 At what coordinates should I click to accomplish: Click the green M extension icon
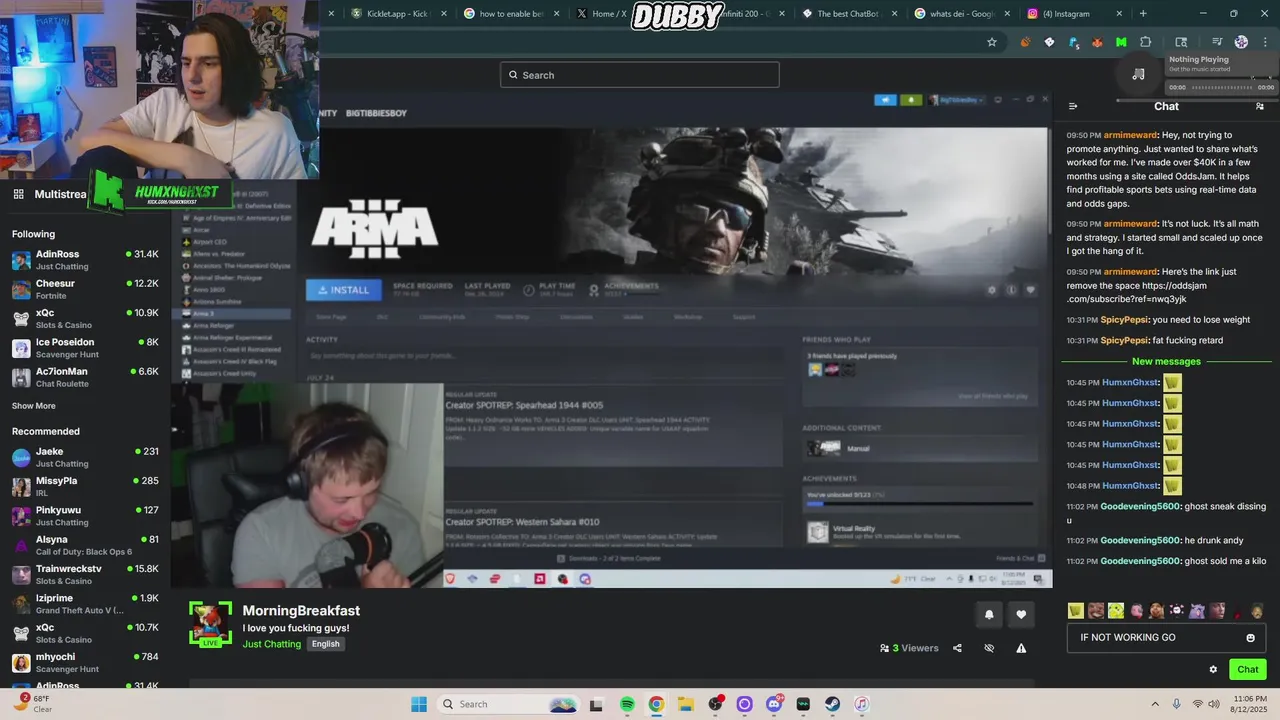point(1121,42)
